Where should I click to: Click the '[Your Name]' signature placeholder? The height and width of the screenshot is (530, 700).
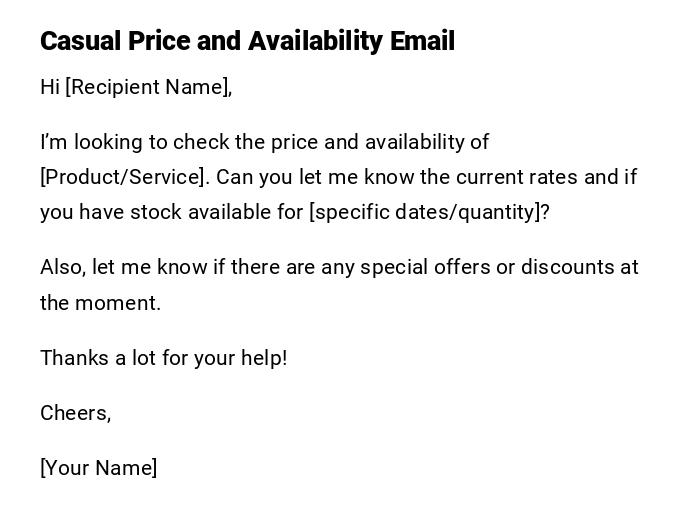pos(98,468)
